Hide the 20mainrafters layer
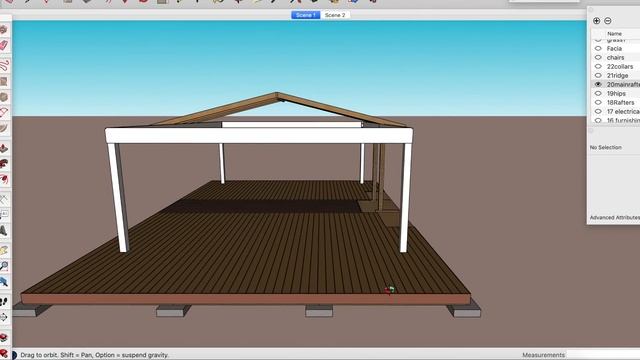The image size is (640, 360). tap(598, 84)
